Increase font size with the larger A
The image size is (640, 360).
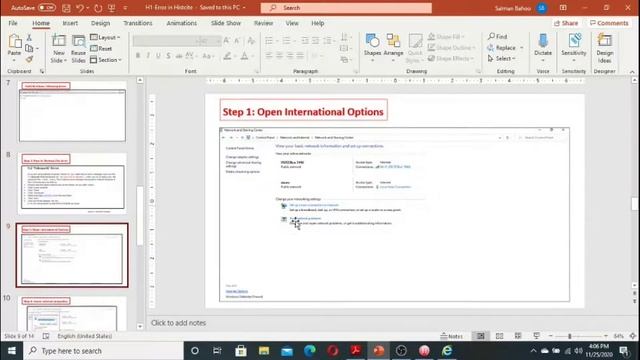tap(227, 40)
